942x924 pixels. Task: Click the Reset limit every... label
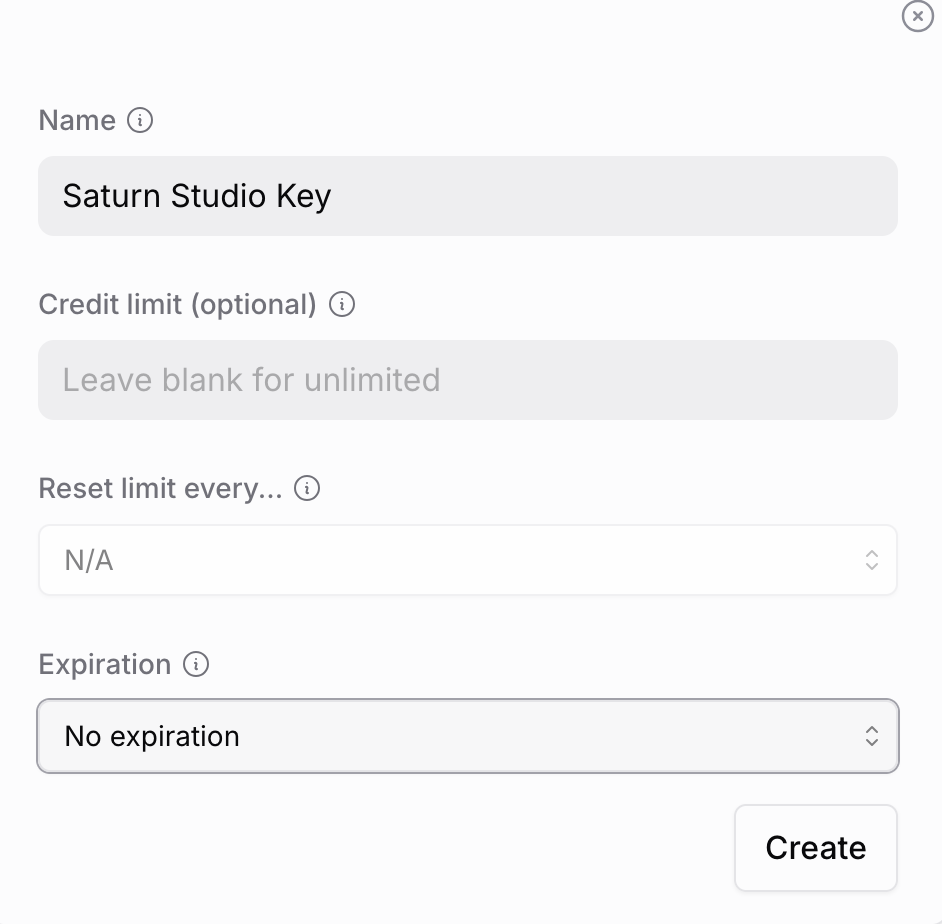160,489
